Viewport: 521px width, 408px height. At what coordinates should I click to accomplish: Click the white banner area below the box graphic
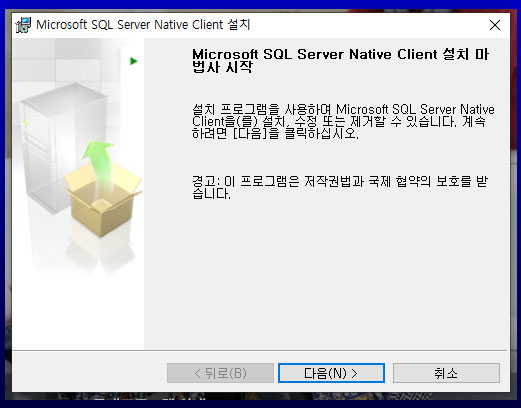point(78,310)
